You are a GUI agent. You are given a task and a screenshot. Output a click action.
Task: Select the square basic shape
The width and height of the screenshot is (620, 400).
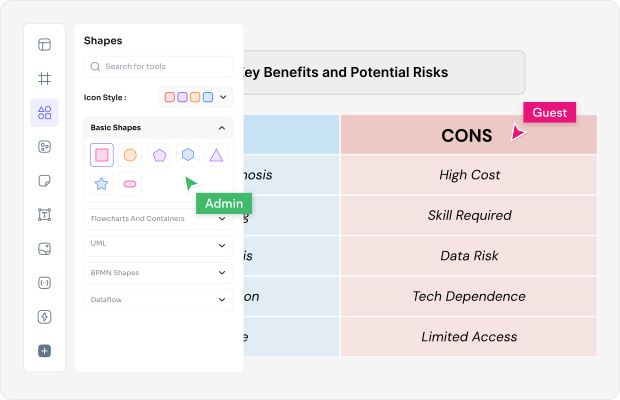click(101, 155)
